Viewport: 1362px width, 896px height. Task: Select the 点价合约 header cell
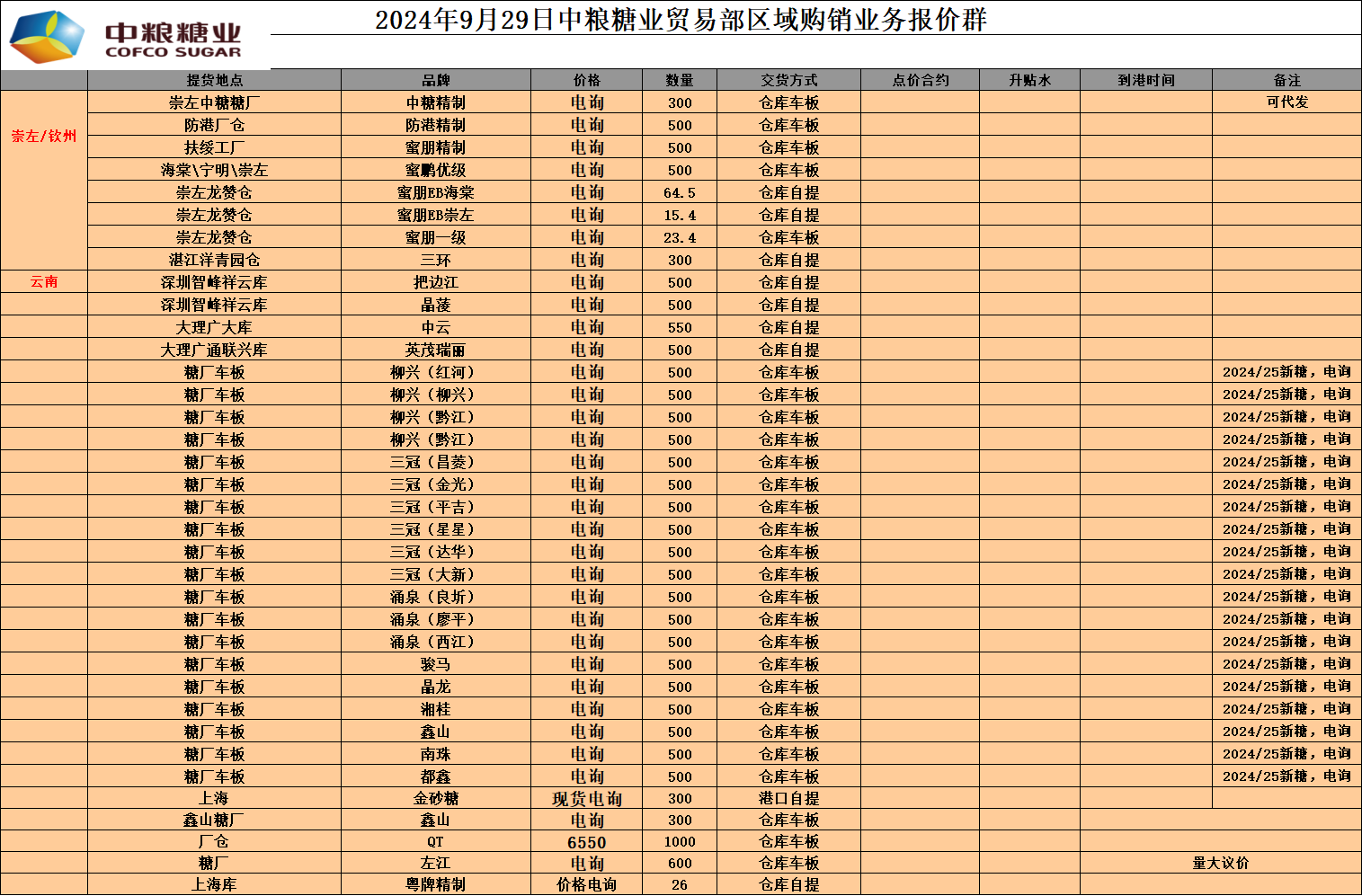(x=920, y=80)
